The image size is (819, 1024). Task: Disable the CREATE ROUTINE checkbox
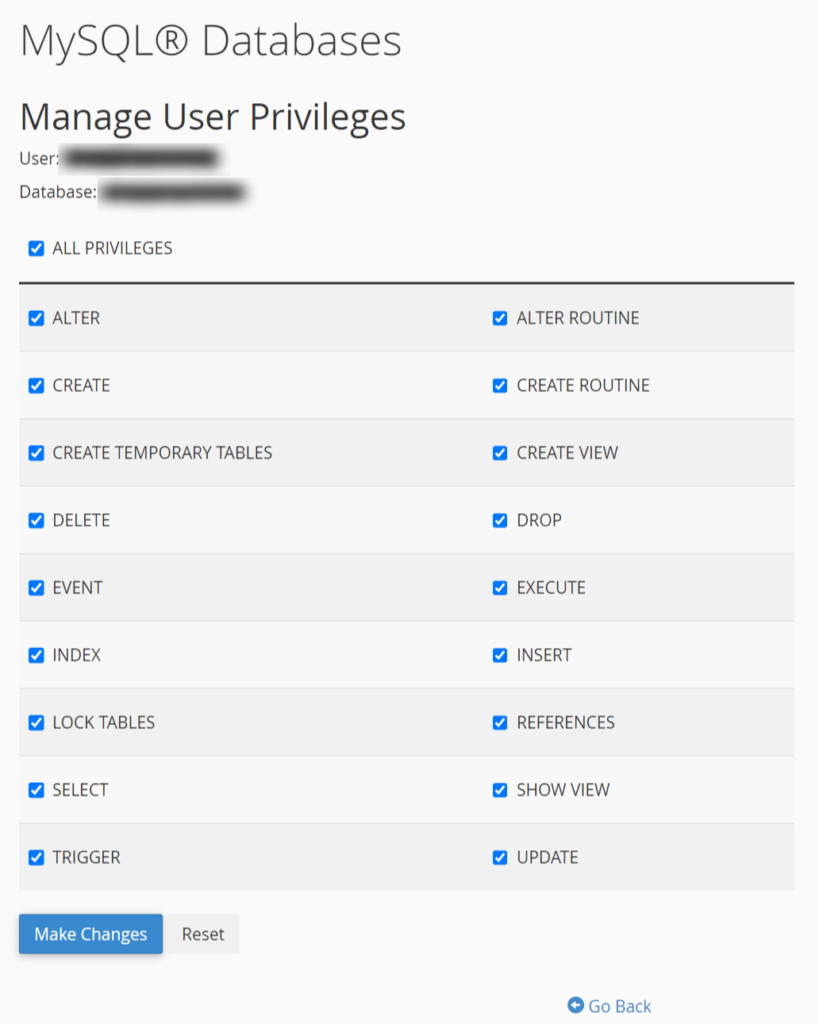[x=500, y=386]
